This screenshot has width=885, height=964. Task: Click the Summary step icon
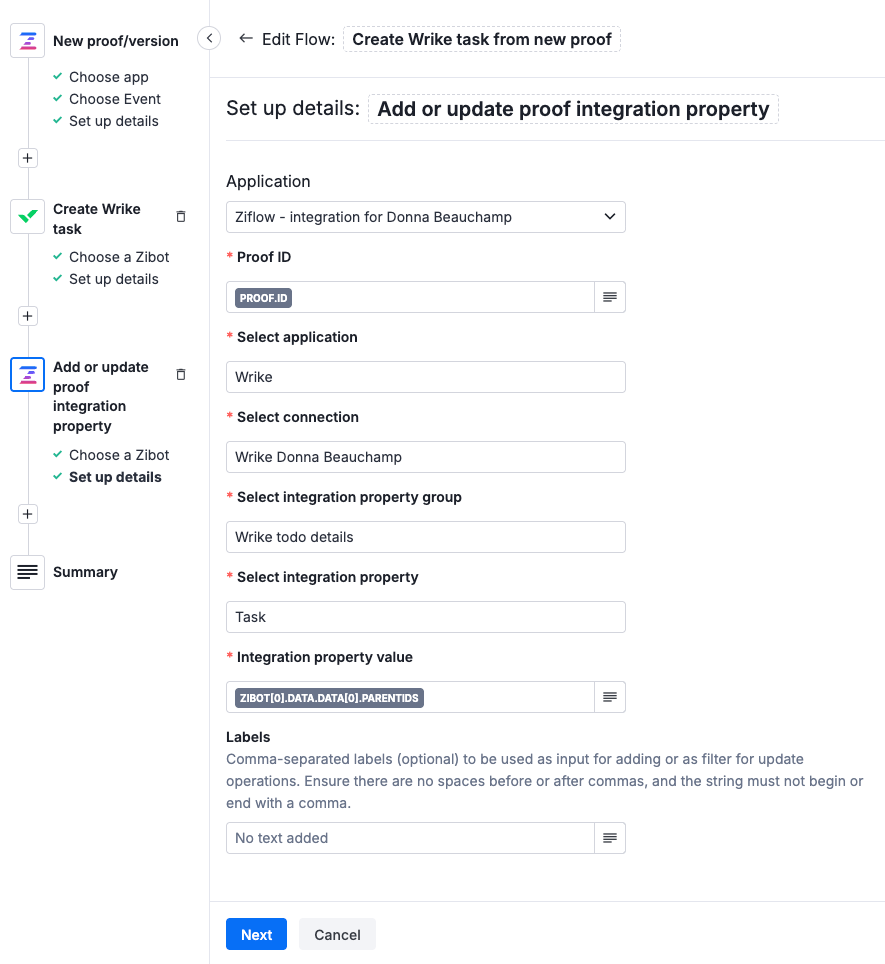coord(27,572)
